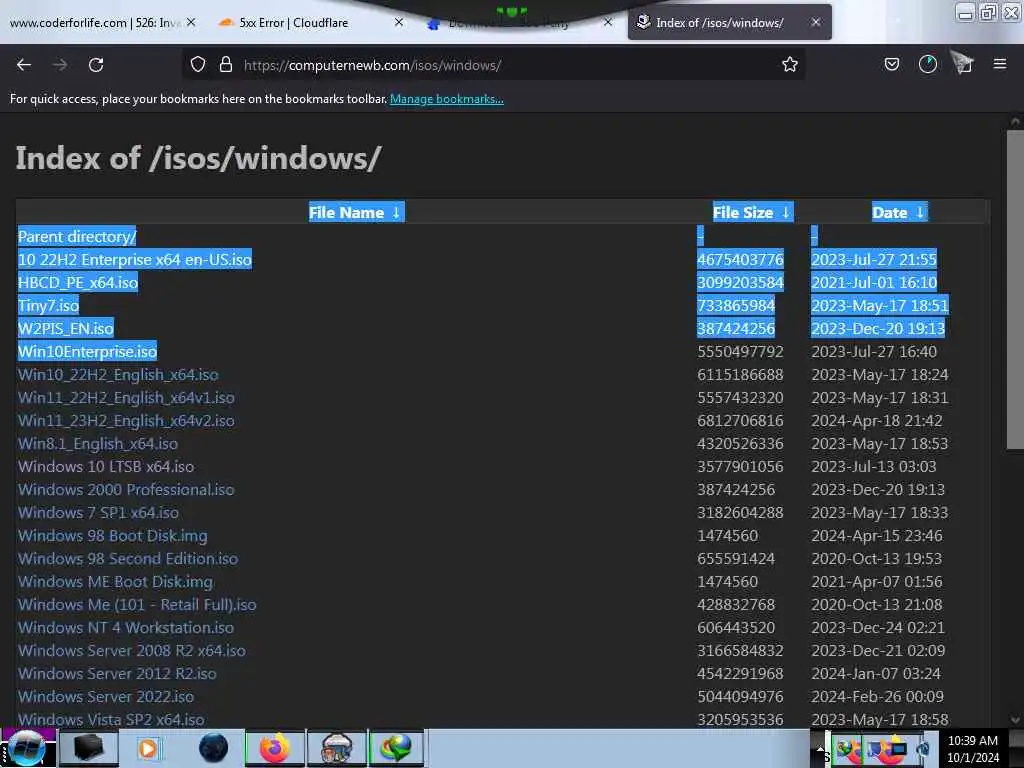
Task: Bookmark this page with the star
Action: point(790,65)
